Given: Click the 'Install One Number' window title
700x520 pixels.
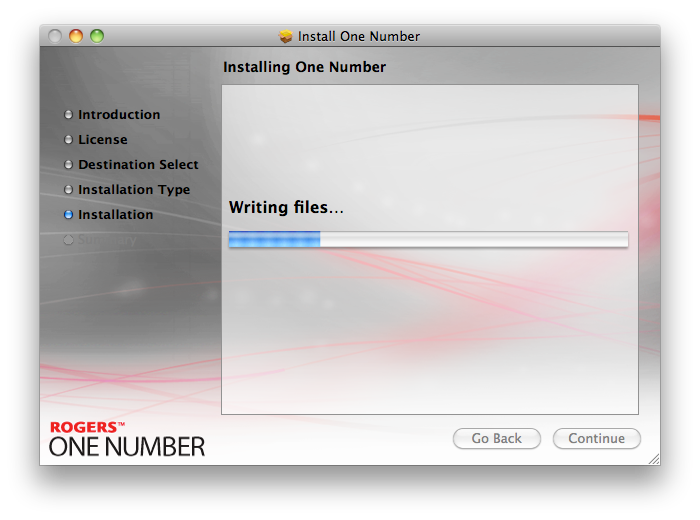Looking at the screenshot, I should 359,36.
